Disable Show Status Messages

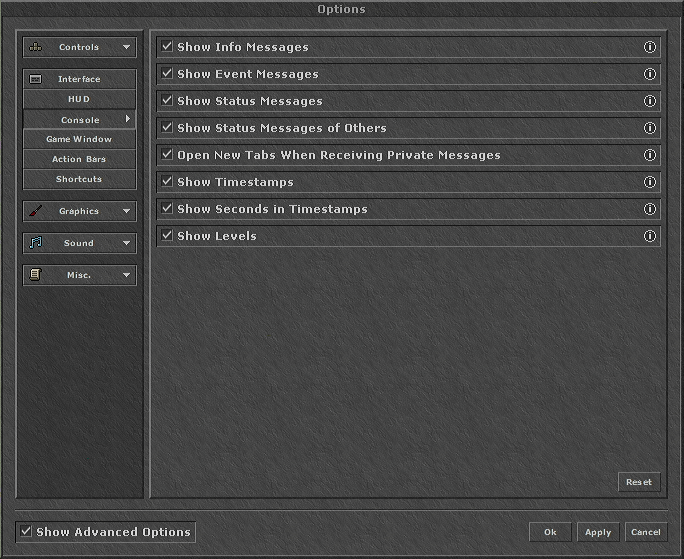(x=167, y=100)
